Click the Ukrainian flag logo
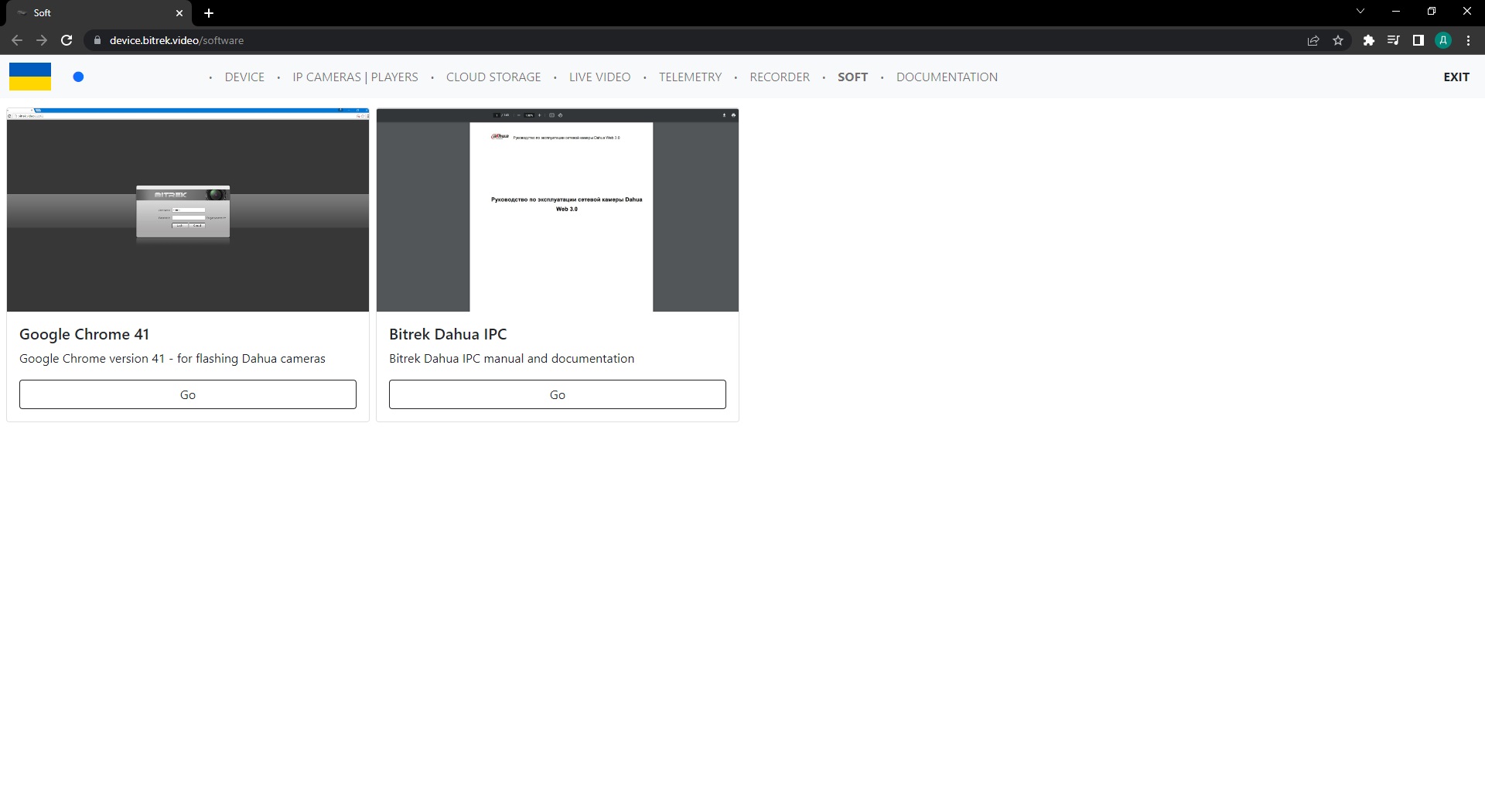This screenshot has width=1485, height=812. pyautogui.click(x=30, y=77)
